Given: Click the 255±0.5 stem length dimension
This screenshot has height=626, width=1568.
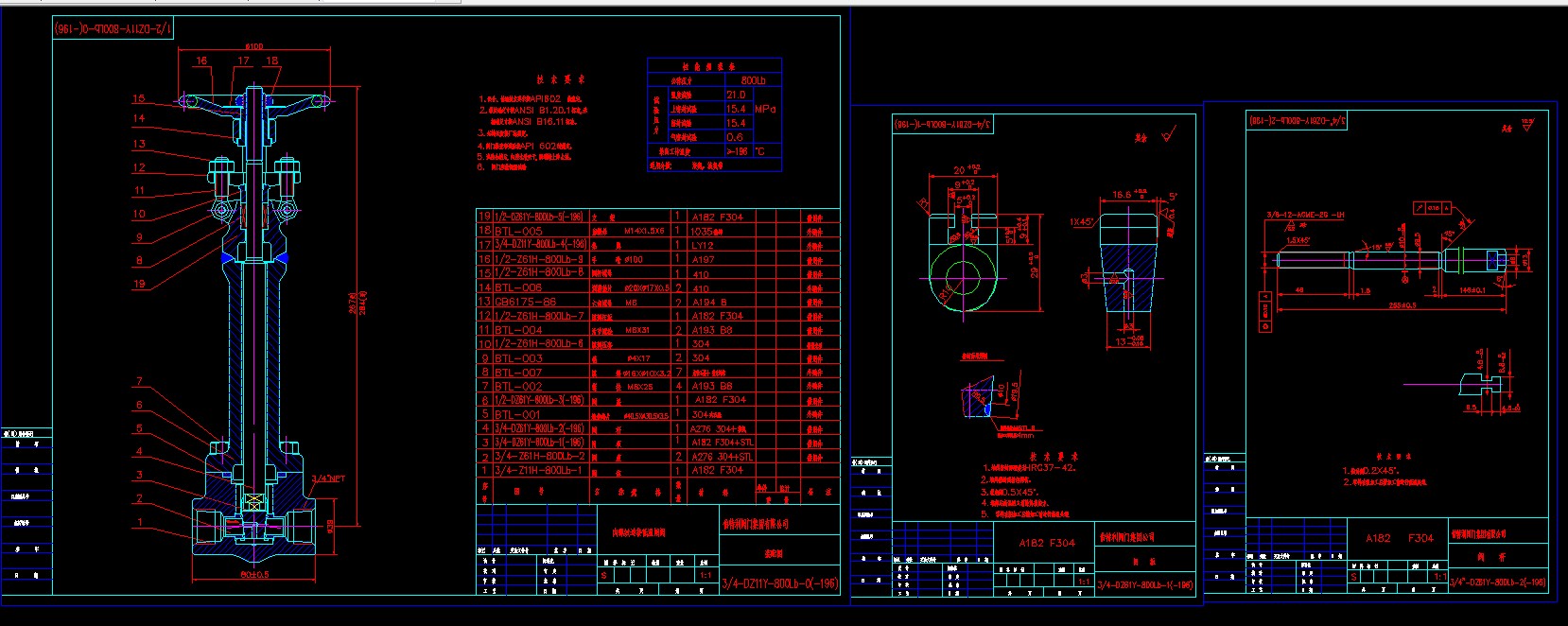Looking at the screenshot, I should (1407, 304).
